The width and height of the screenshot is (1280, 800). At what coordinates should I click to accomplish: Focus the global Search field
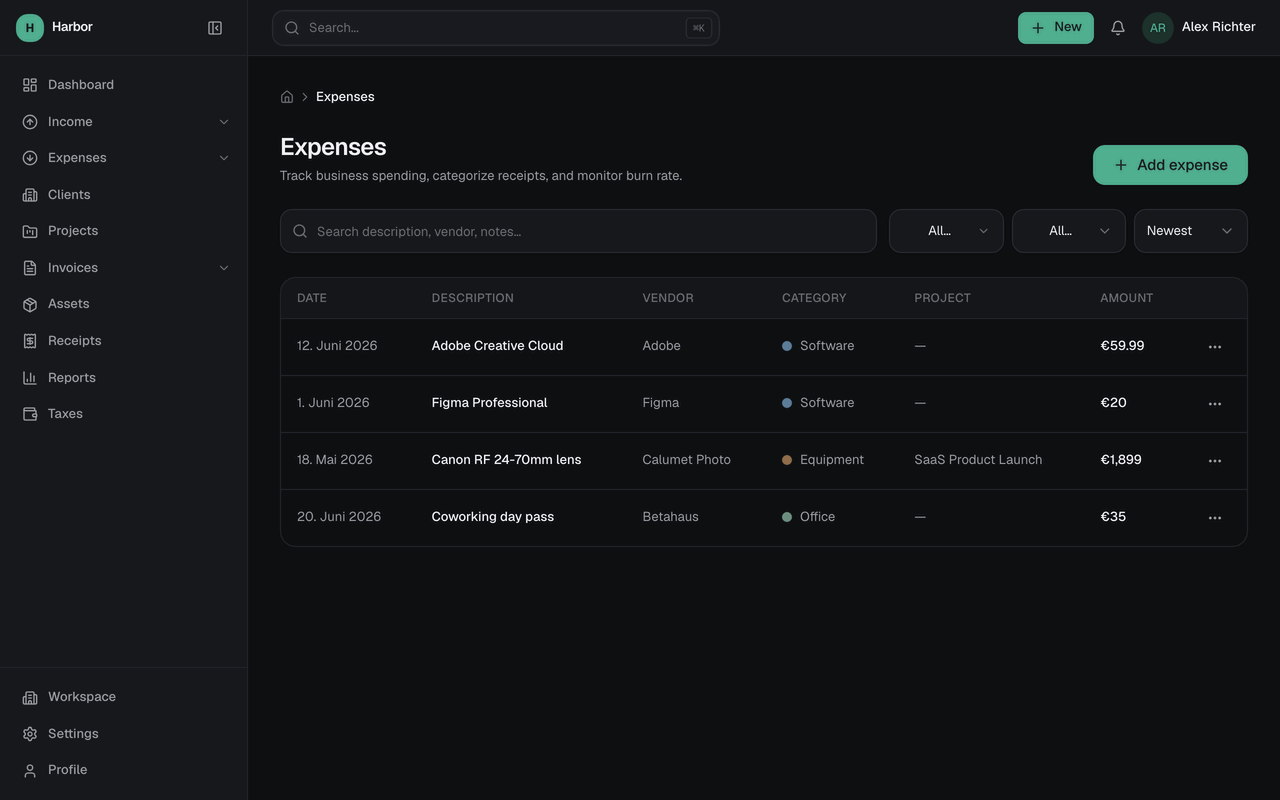(x=496, y=28)
